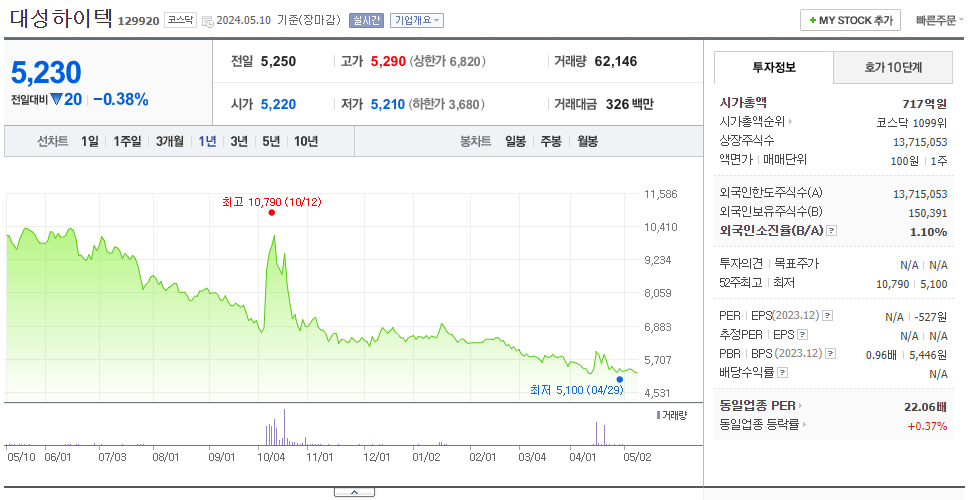Show 월봉 monthly candle chart
The width and height of the screenshot is (968, 500).
(588, 141)
